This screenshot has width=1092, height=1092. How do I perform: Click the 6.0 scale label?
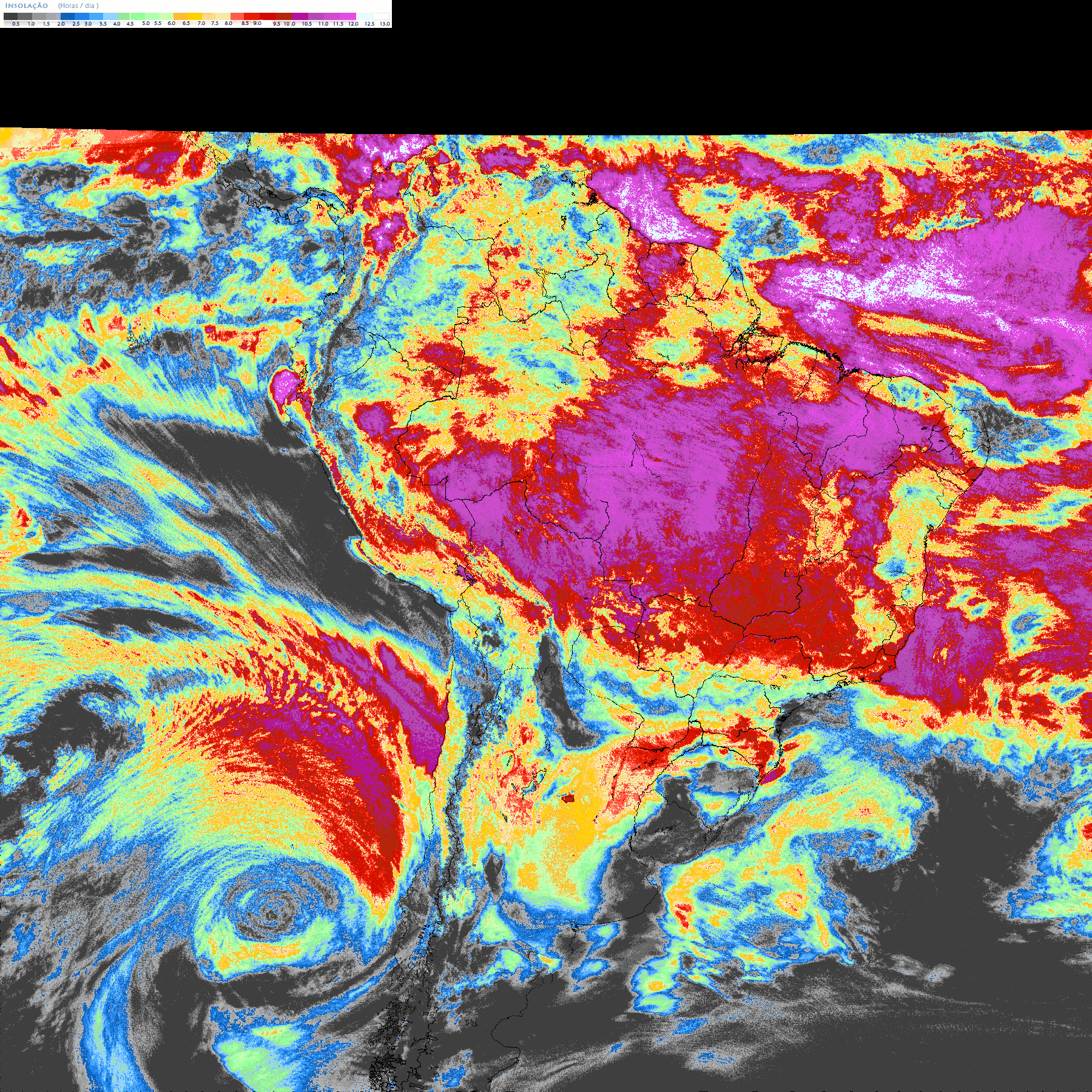pyautogui.click(x=171, y=23)
